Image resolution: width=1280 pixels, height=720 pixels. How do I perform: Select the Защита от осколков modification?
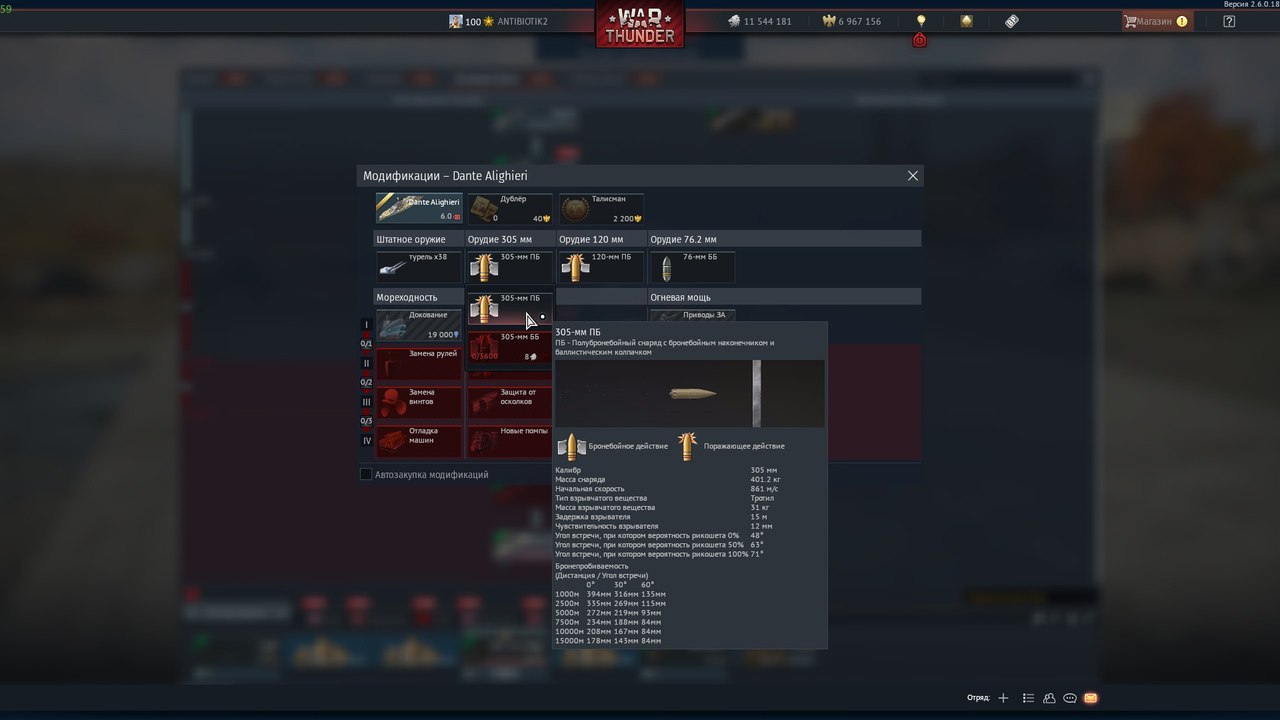pyautogui.click(x=510, y=402)
